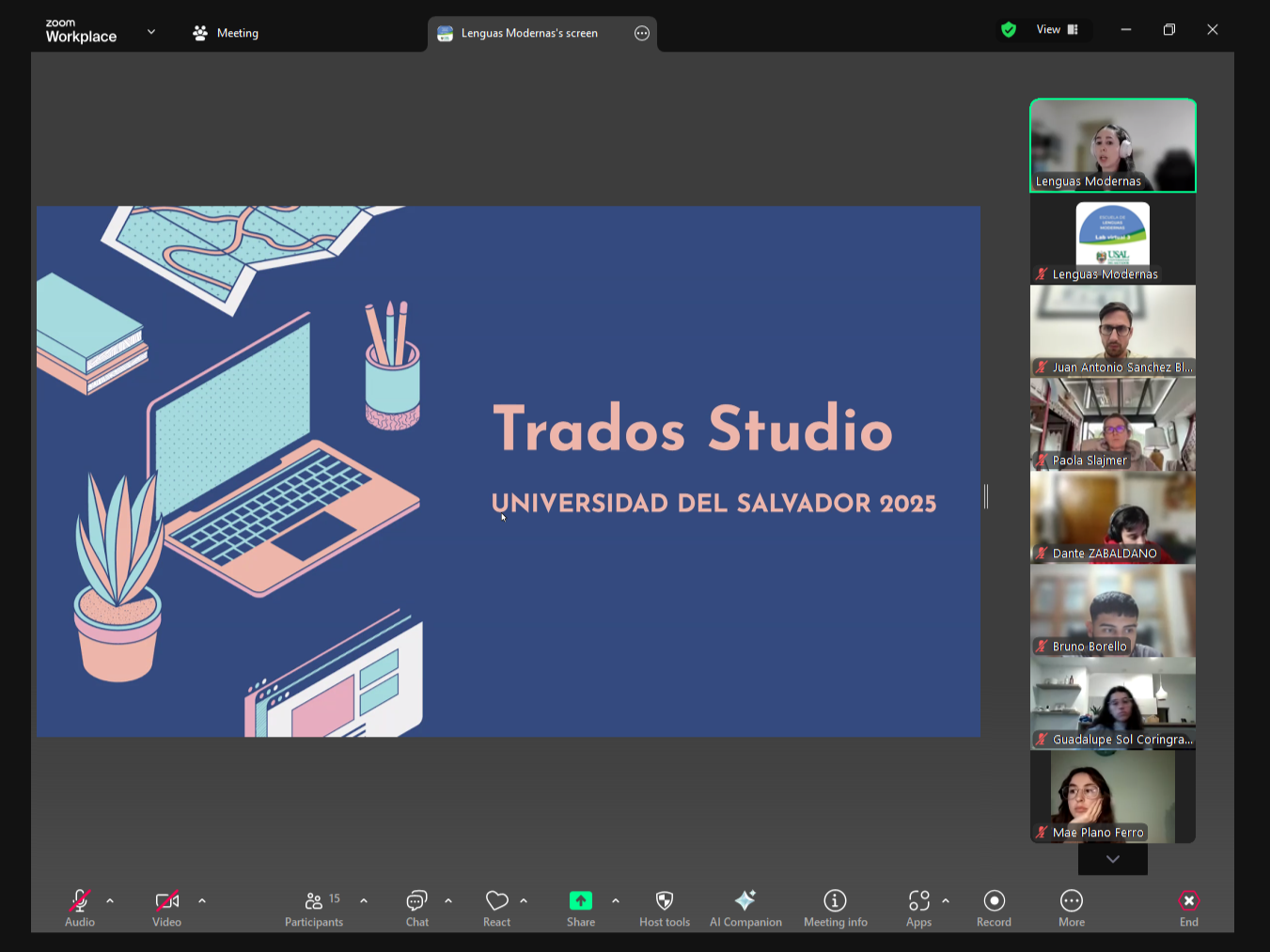Expand the audio options arrow

(110, 900)
